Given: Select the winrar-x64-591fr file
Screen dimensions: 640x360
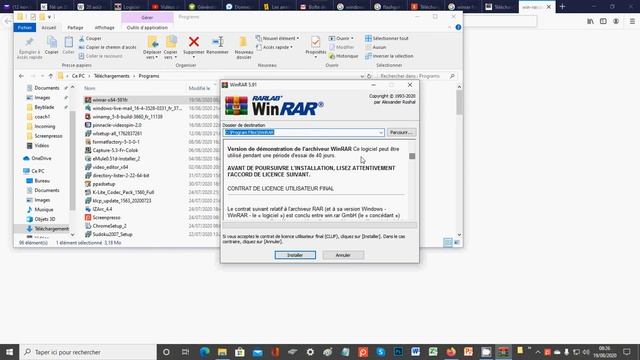Looking at the screenshot, I should click(110, 100).
